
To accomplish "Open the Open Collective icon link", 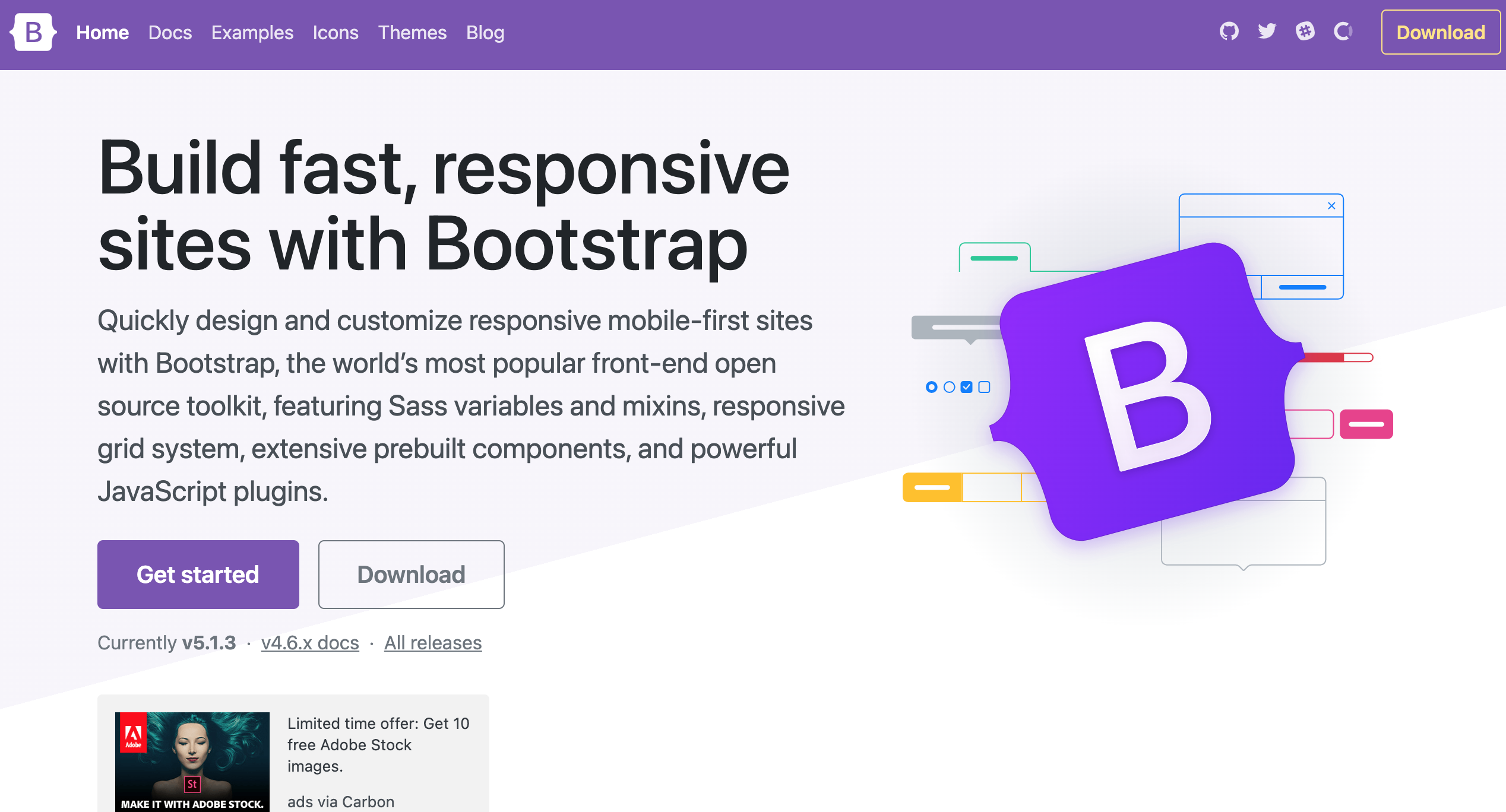I will [x=1343, y=31].
